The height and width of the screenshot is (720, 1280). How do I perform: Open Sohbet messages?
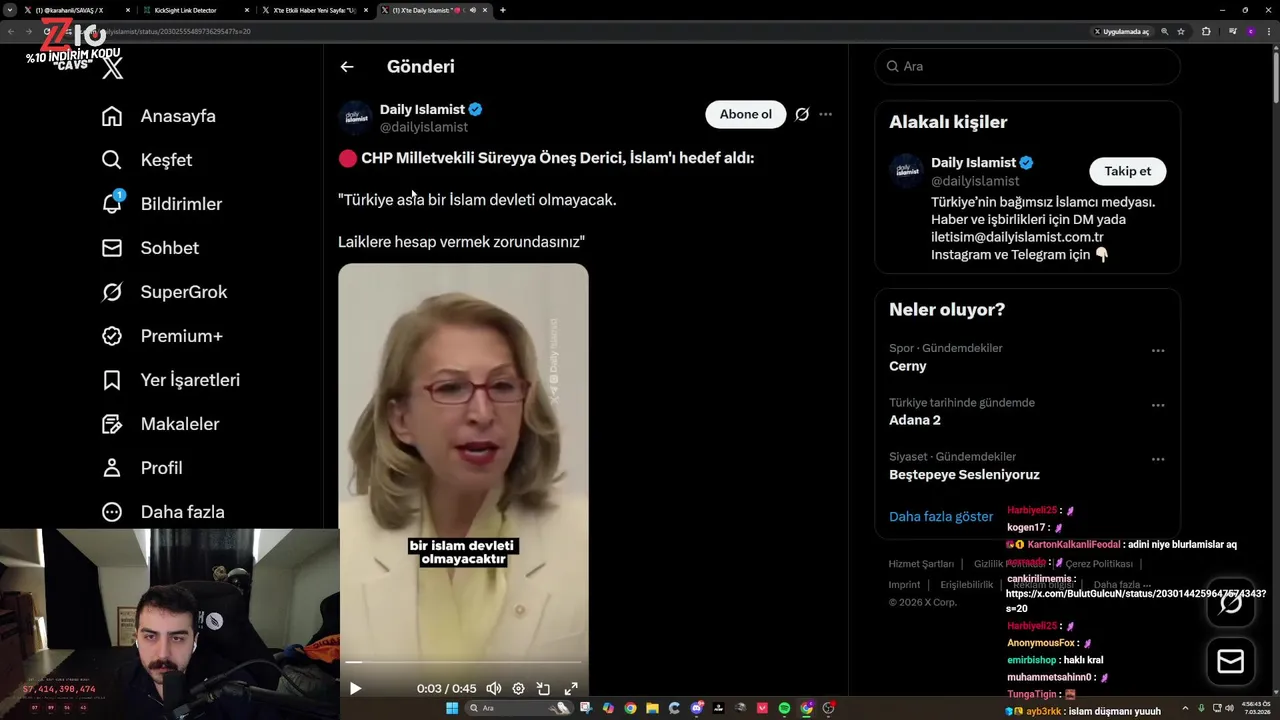150,248
